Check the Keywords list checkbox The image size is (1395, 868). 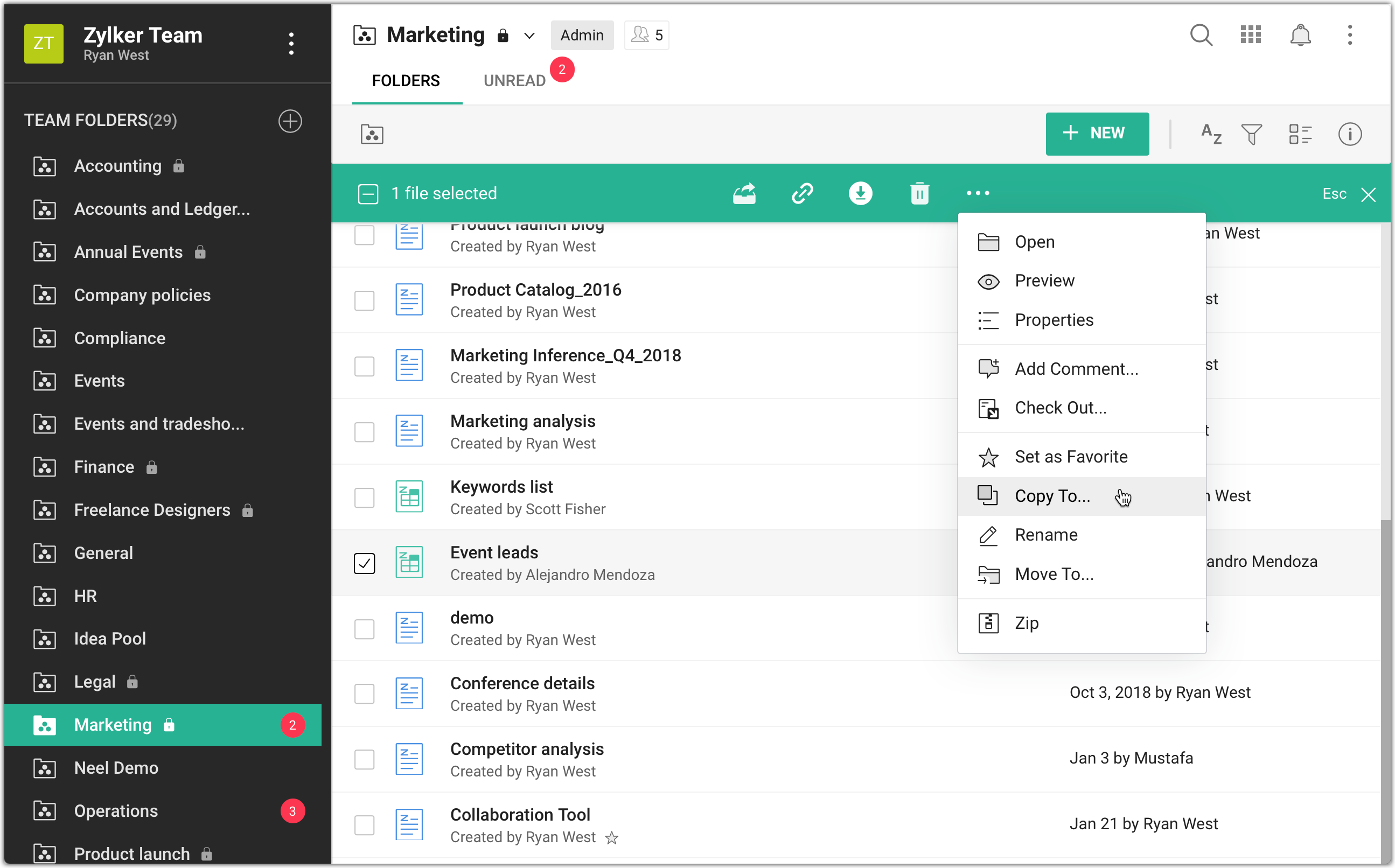point(364,498)
